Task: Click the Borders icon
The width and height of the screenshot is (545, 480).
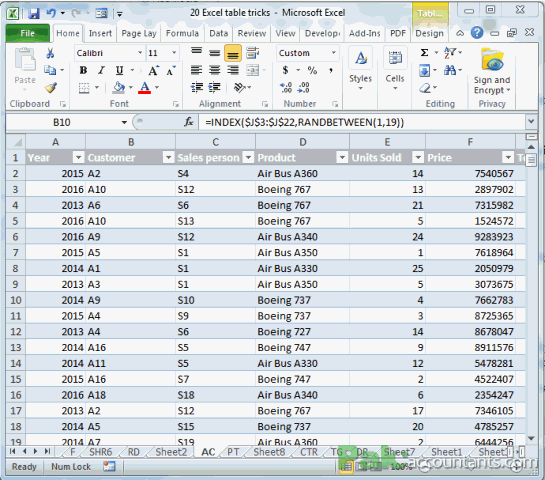Action: (x=84, y=88)
